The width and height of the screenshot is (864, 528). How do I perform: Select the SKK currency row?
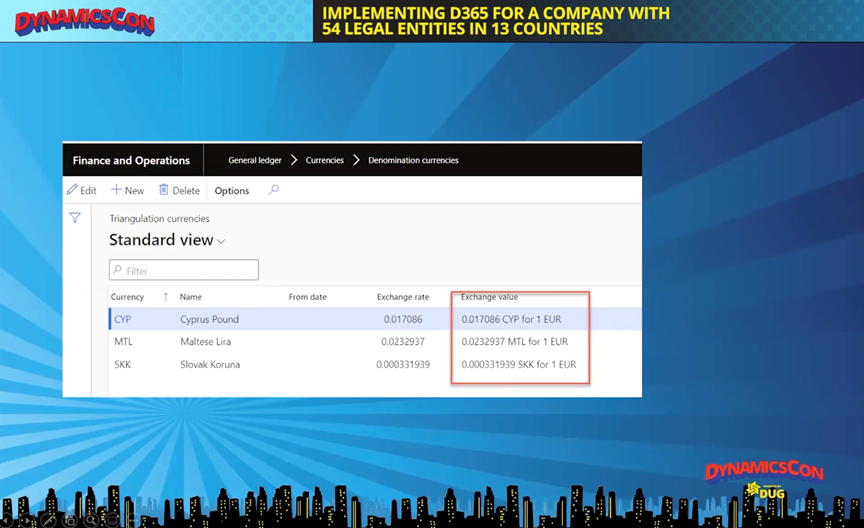click(123, 365)
